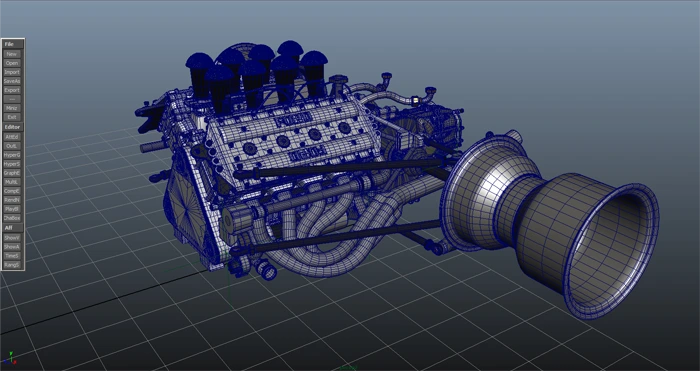Click the dashed separator button below Export
This screenshot has height=371, width=700.
[x=12, y=99]
